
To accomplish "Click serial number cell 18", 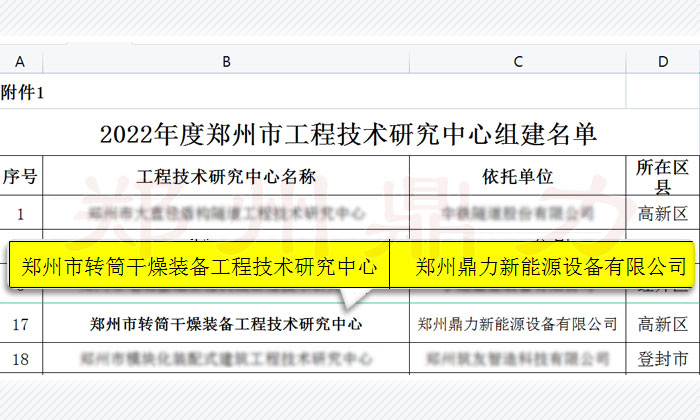I will (x=21, y=357).
